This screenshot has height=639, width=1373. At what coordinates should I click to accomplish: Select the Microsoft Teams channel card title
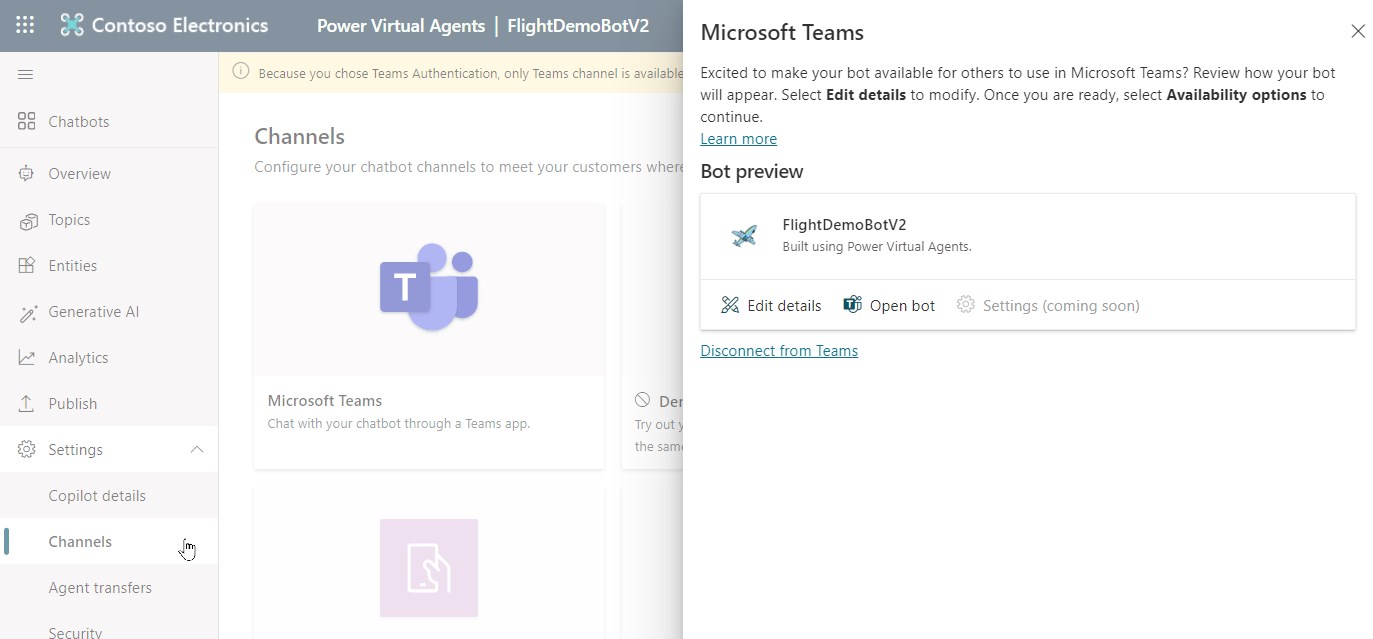click(x=325, y=401)
